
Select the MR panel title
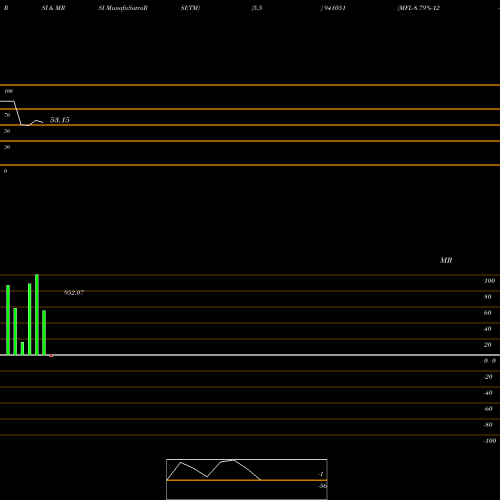446,260
